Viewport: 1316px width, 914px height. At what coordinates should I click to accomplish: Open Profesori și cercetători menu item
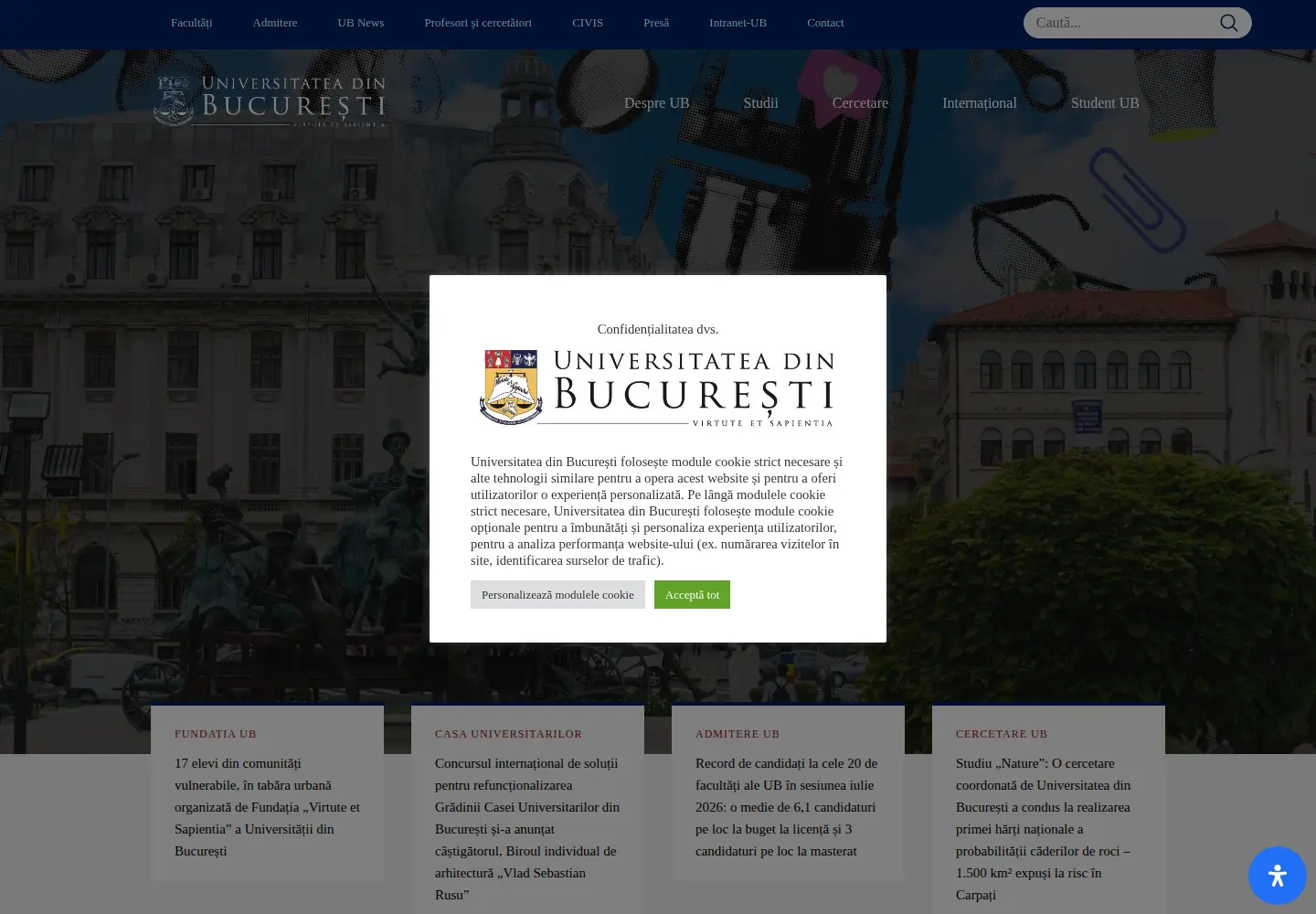tap(478, 23)
